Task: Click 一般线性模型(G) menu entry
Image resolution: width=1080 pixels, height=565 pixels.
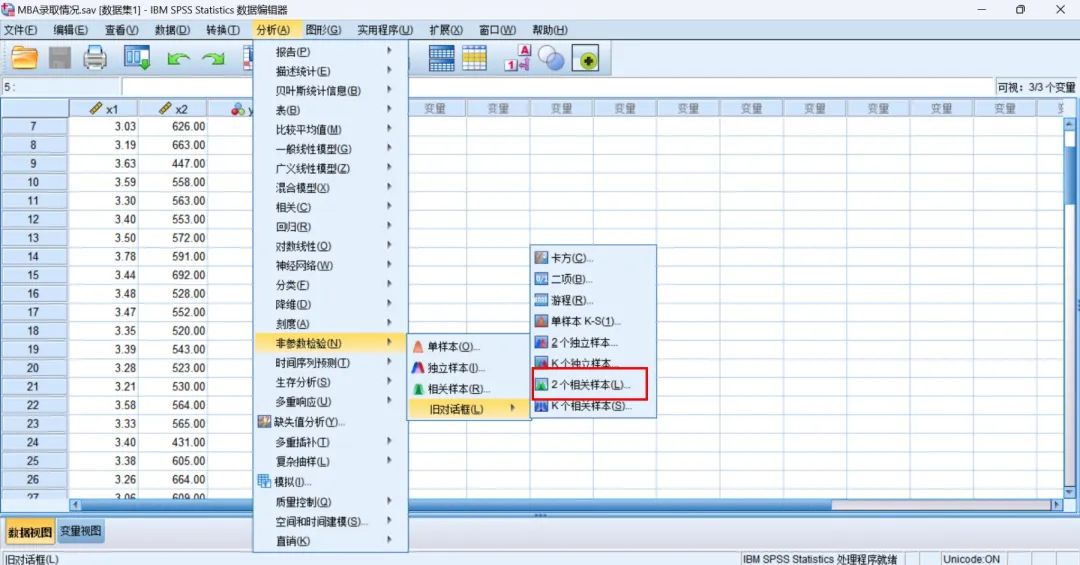Action: [x=331, y=149]
